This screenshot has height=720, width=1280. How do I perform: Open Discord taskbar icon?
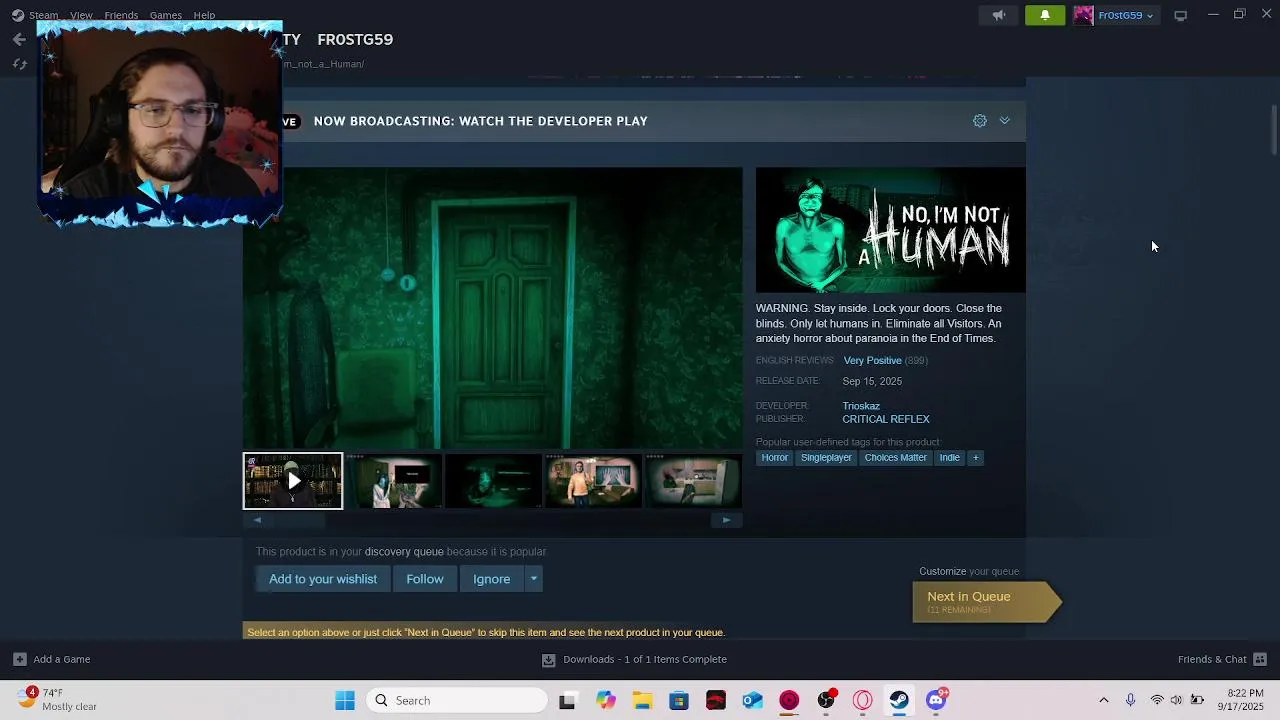pyautogui.click(x=936, y=701)
